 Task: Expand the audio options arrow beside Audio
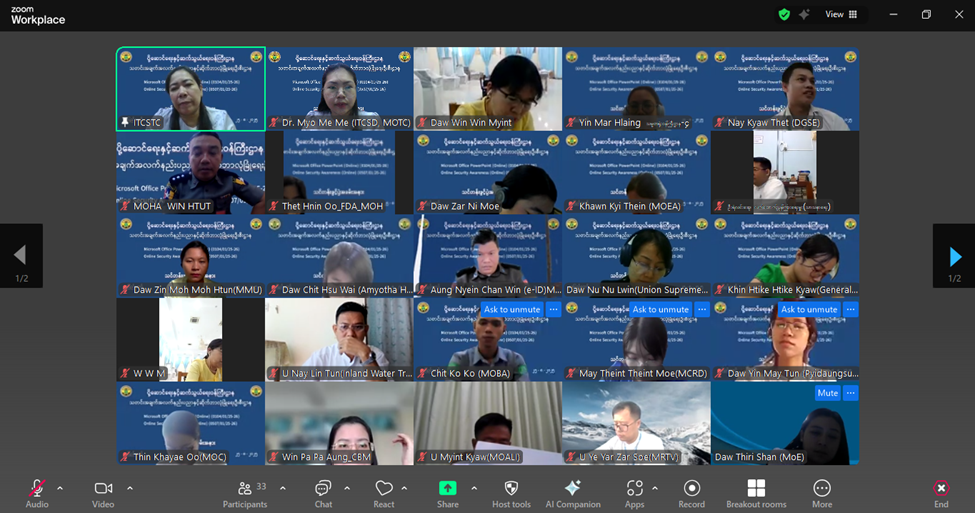click(x=60, y=488)
